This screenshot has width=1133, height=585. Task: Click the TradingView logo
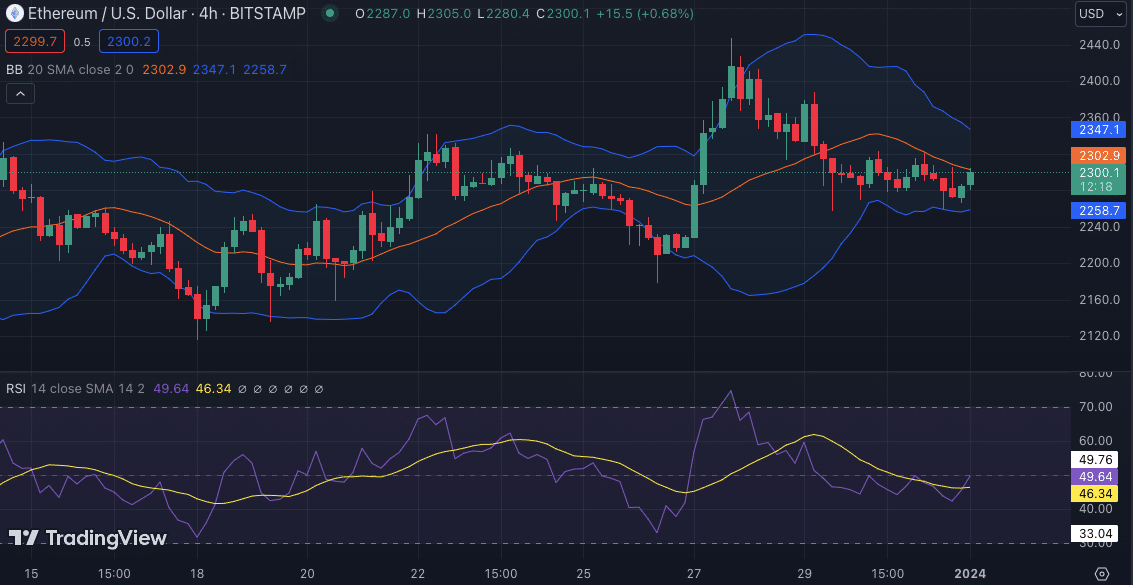(88, 538)
